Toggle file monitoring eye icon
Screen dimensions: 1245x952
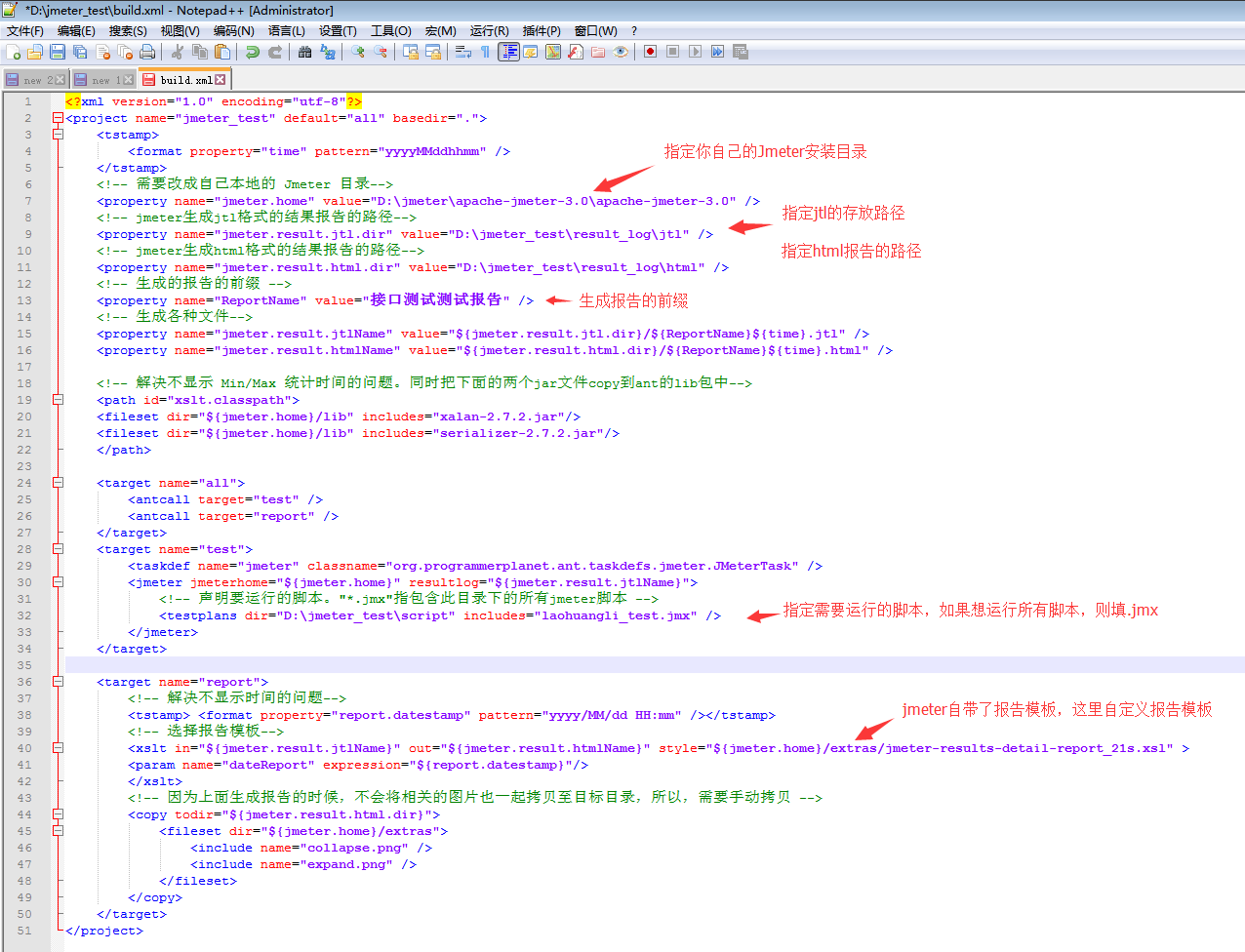point(621,52)
